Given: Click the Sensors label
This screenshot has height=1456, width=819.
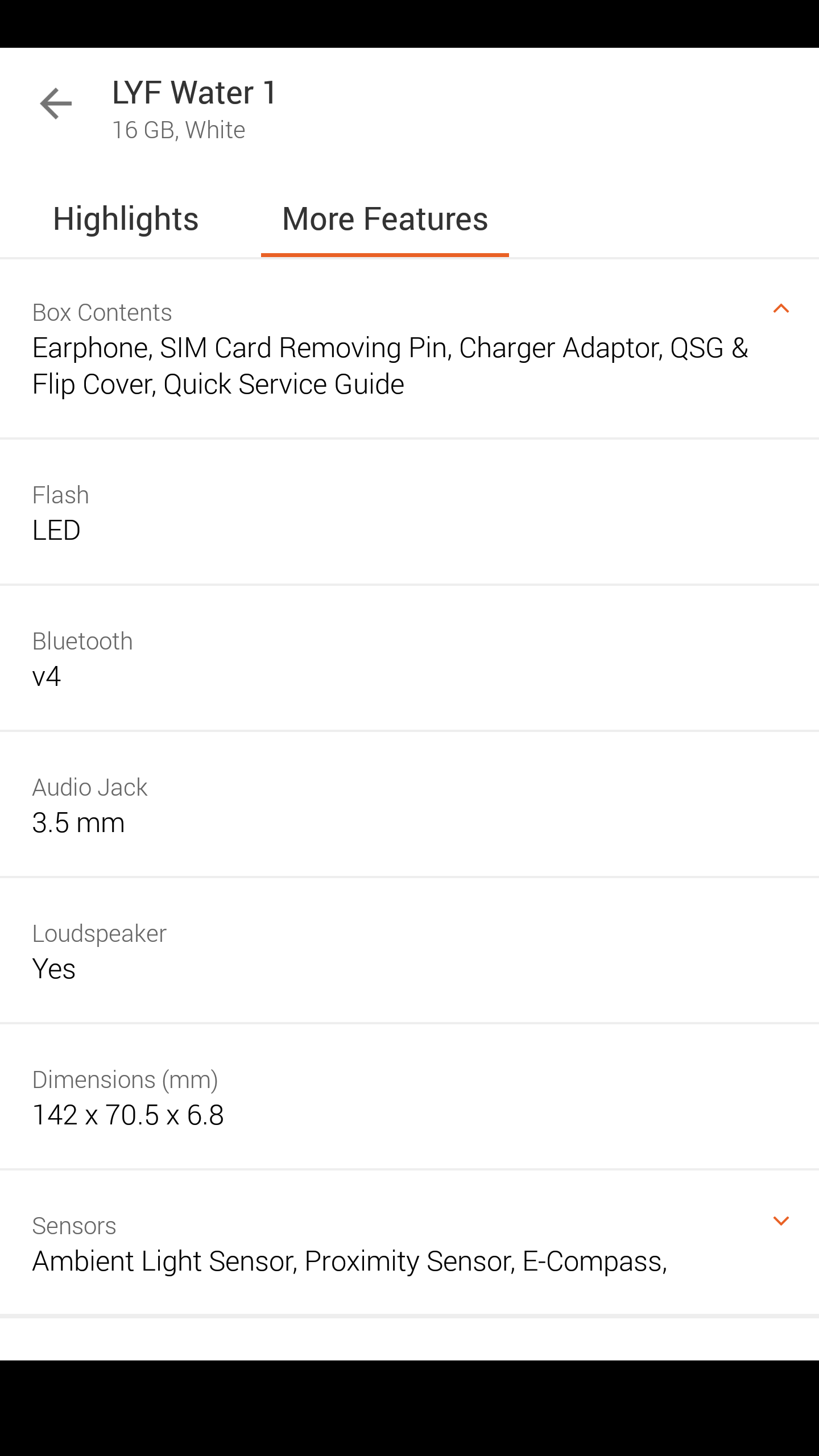Looking at the screenshot, I should click(74, 1226).
